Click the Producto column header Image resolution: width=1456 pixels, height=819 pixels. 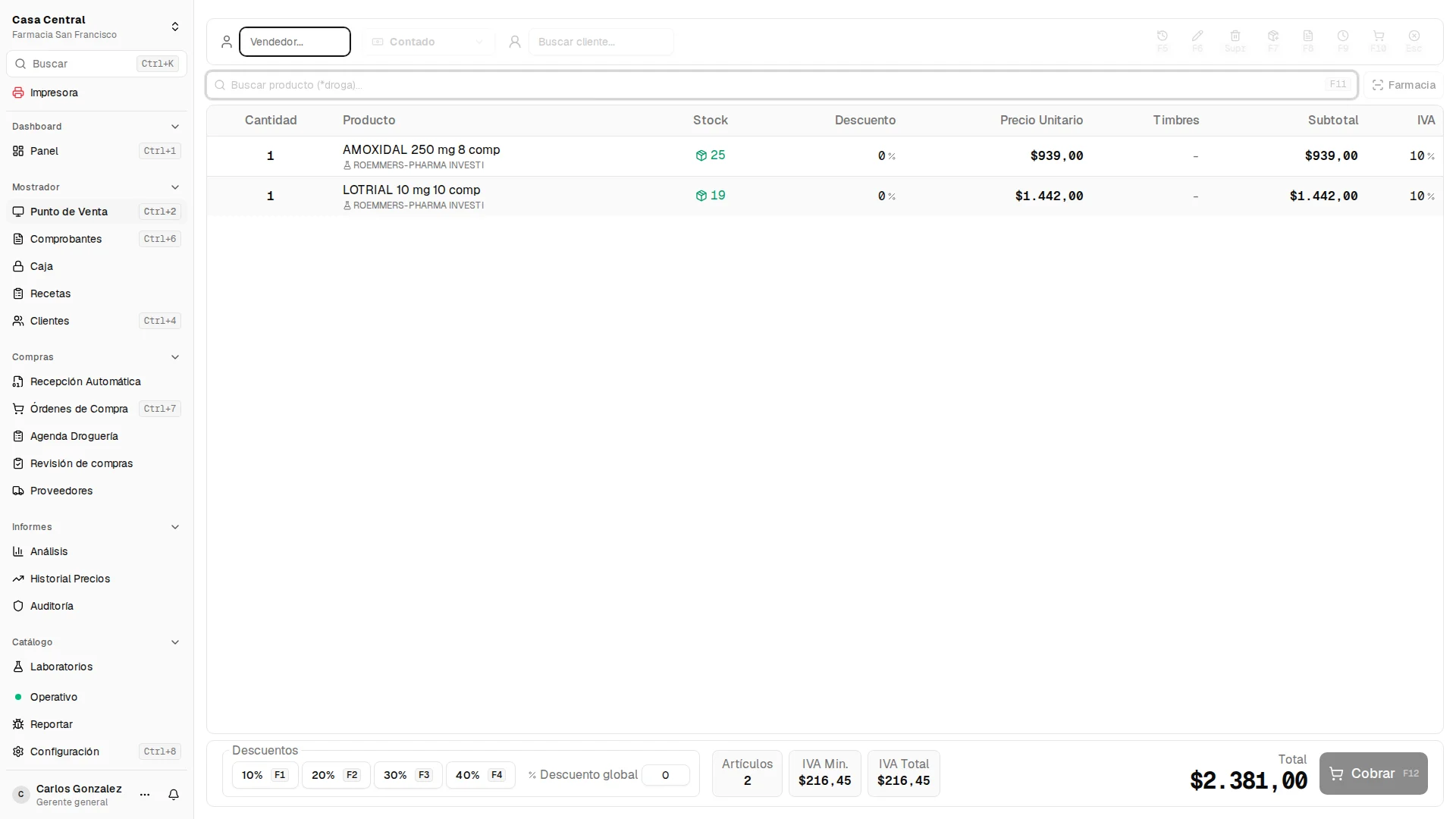[369, 121]
